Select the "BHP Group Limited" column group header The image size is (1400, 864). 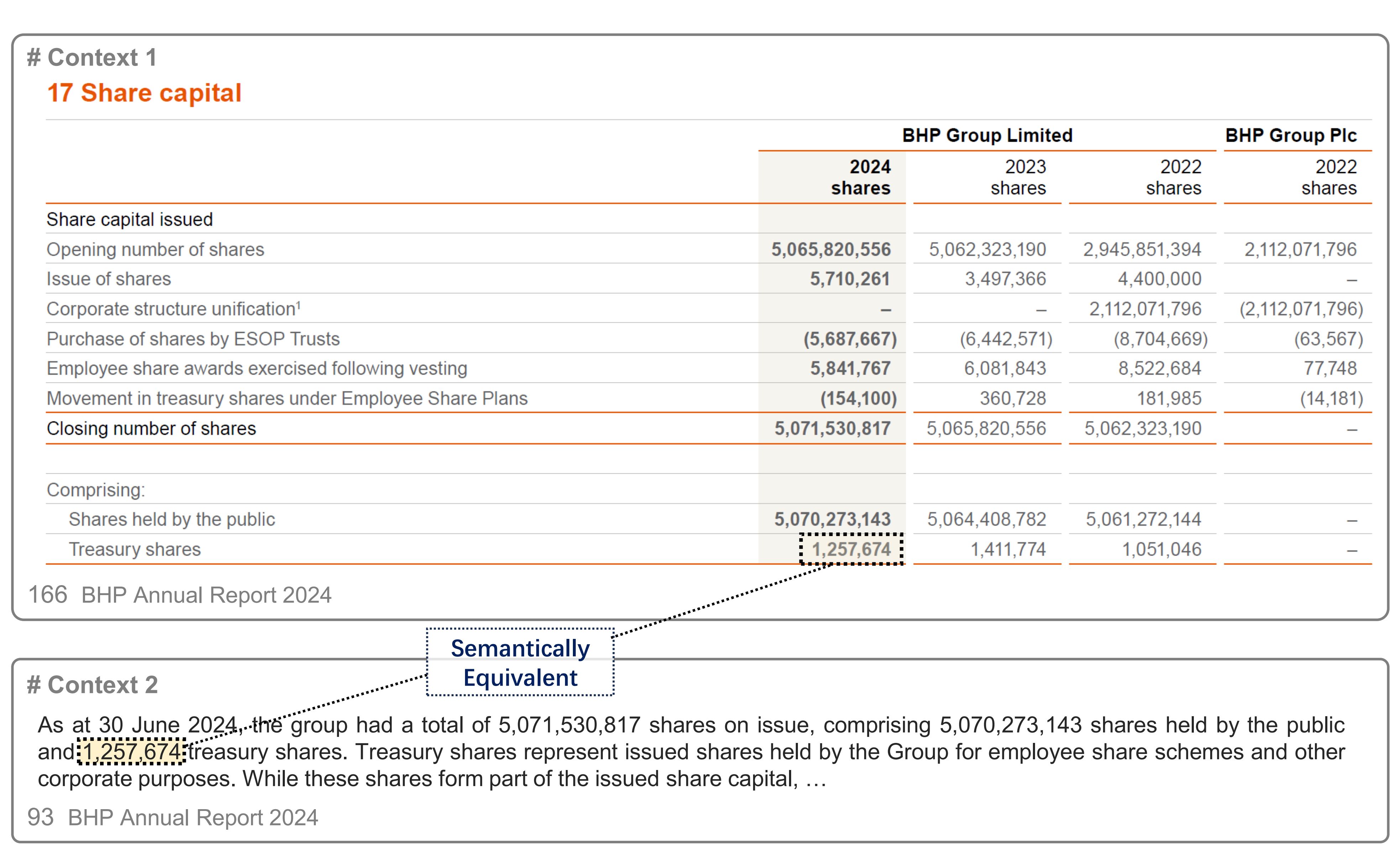(987, 135)
